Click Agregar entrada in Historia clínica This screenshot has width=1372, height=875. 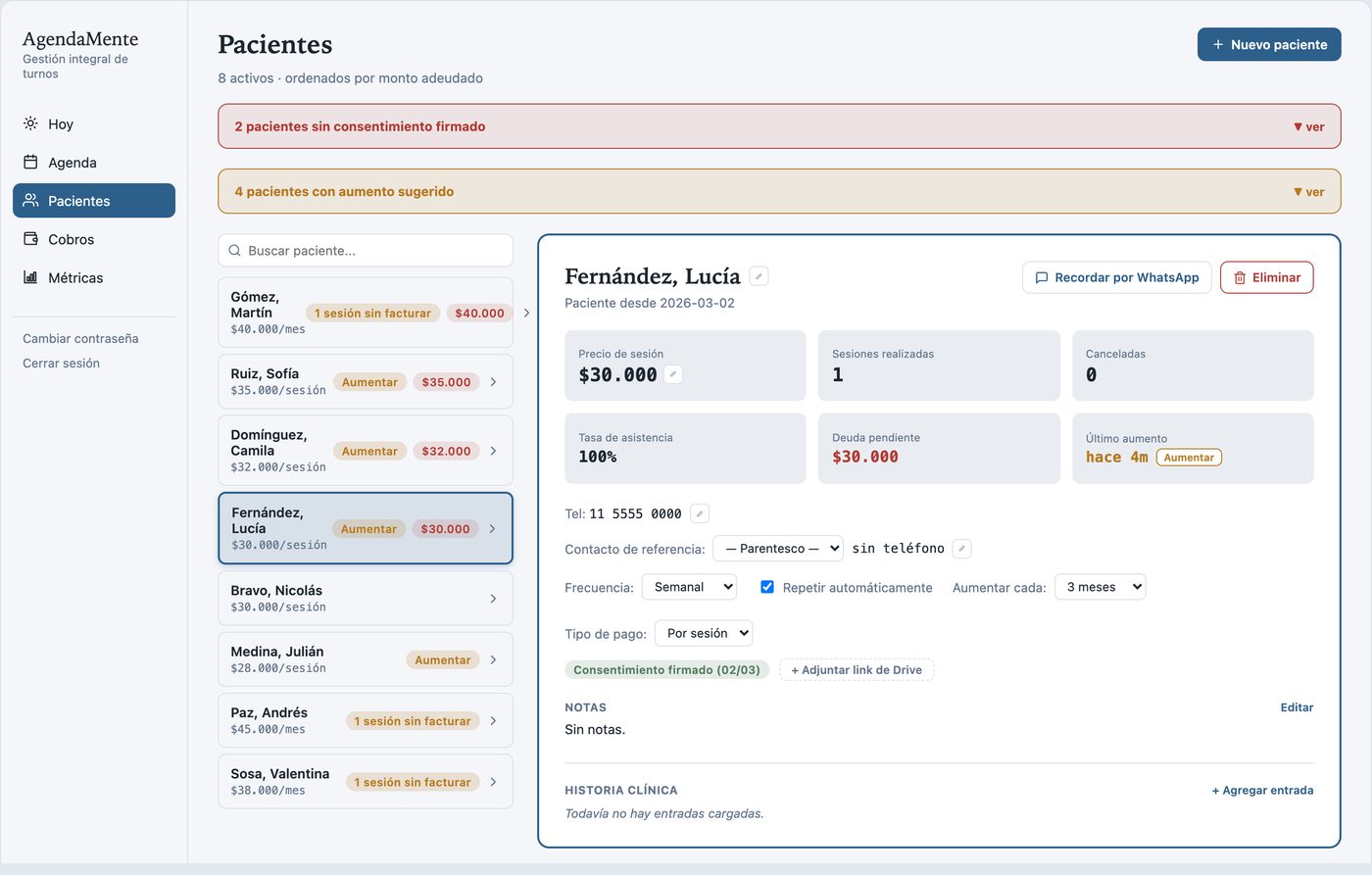pyautogui.click(x=1262, y=790)
